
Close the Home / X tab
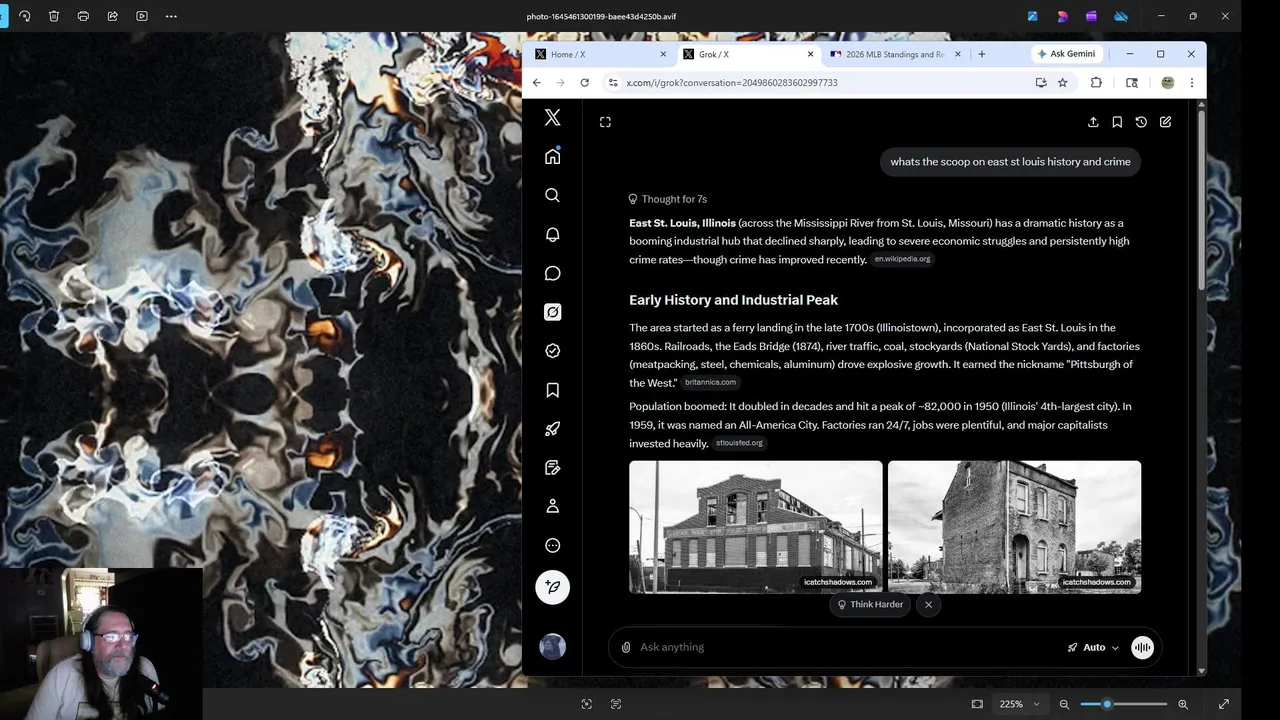(x=663, y=54)
